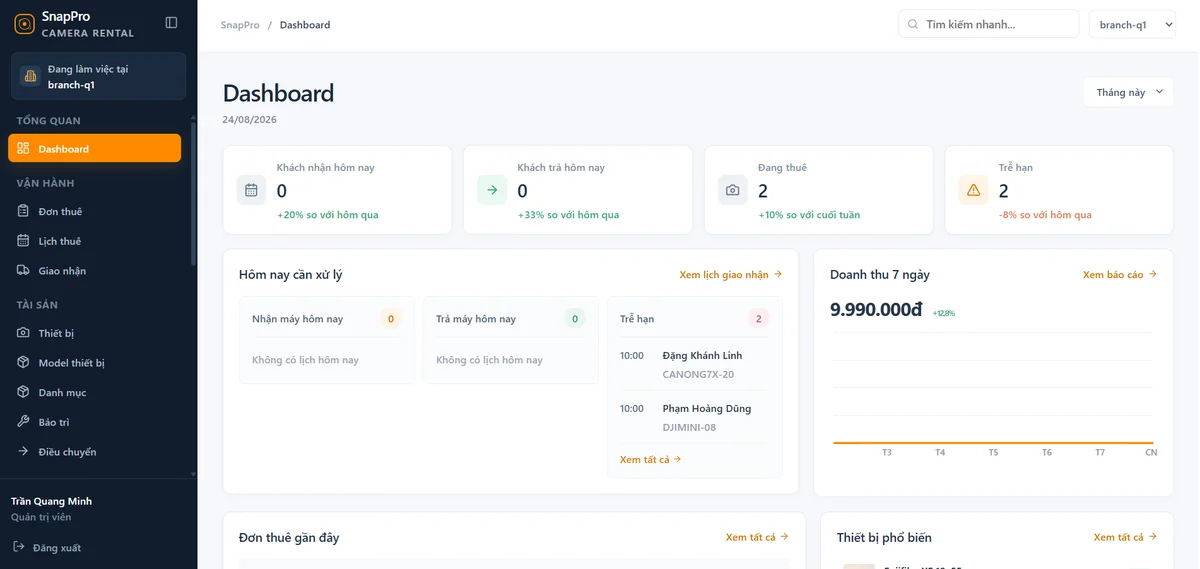Click the date 24/08/2026 under title
The image size is (1200, 569).
250,119
